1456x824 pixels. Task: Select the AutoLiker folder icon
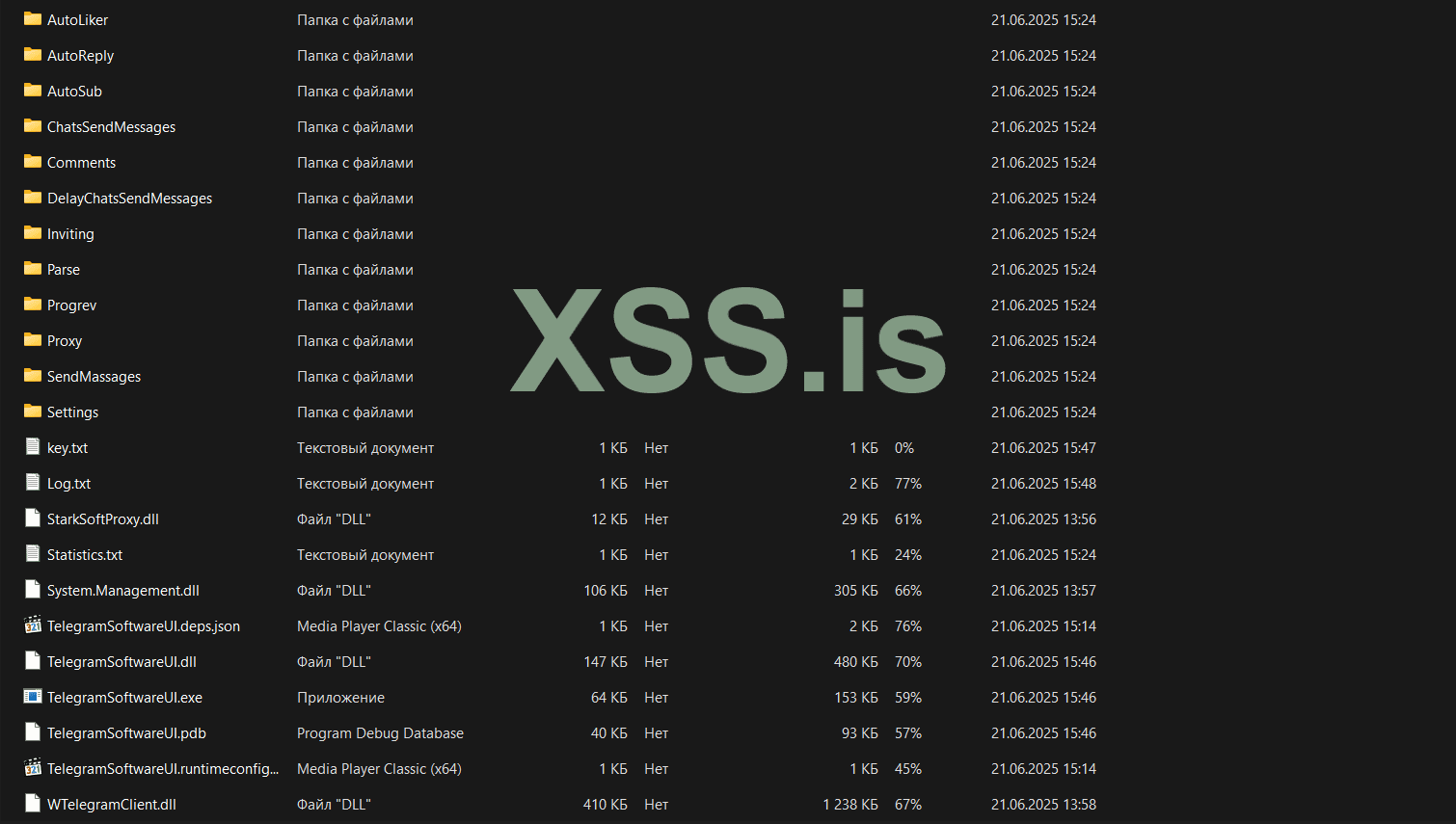pyautogui.click(x=33, y=19)
